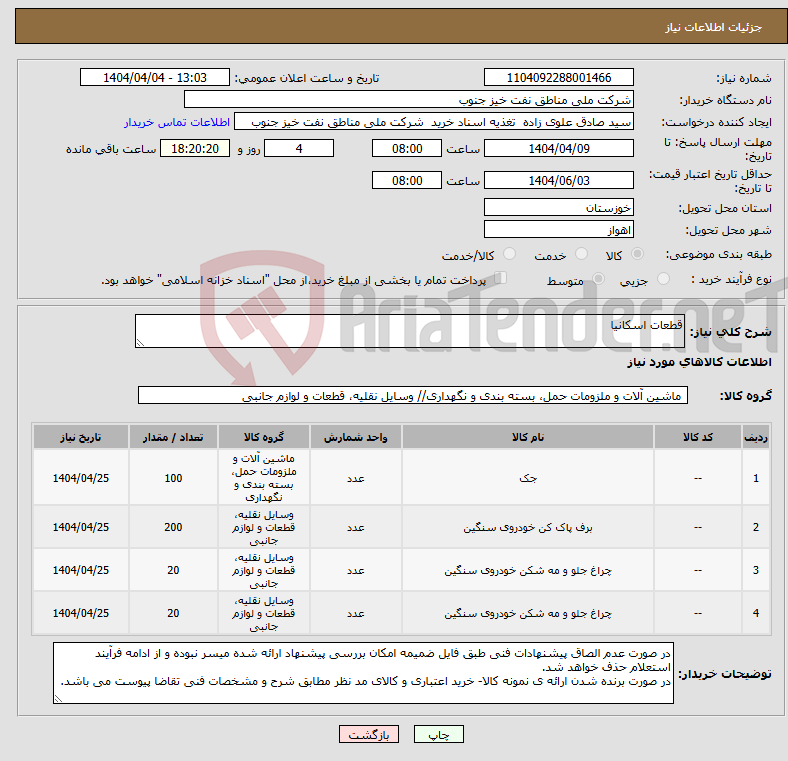Click the resize handle of description box
788x761 pixels.
(x=140, y=342)
